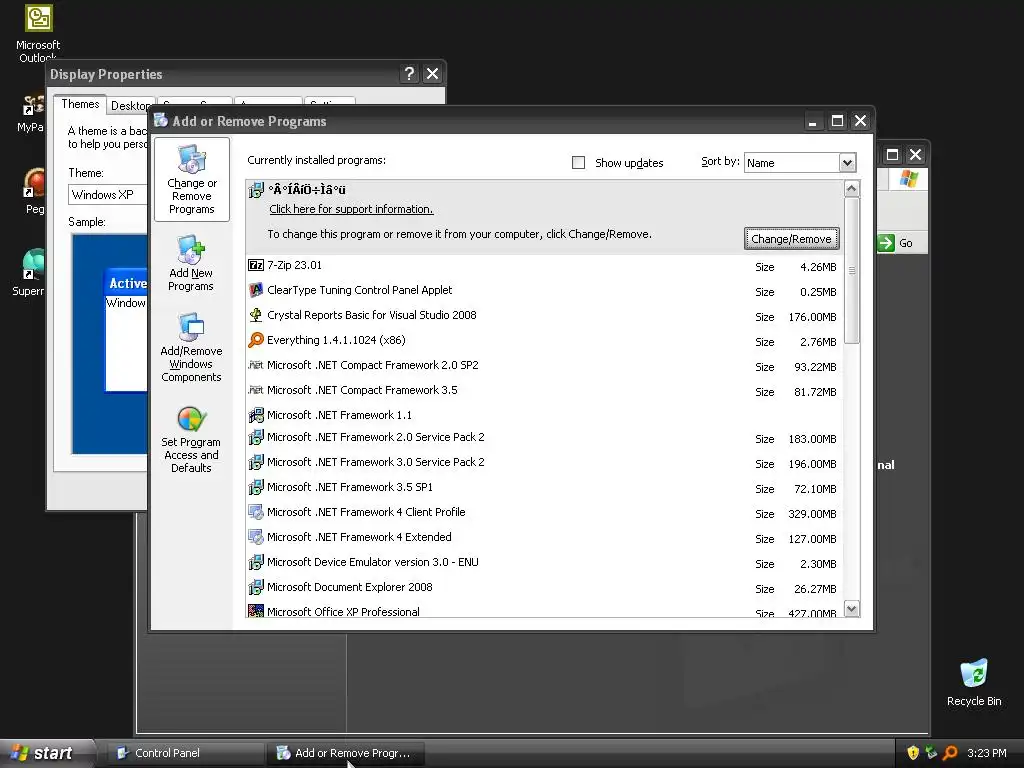Click the 7-Zip 23.01 program icon

(x=256, y=265)
